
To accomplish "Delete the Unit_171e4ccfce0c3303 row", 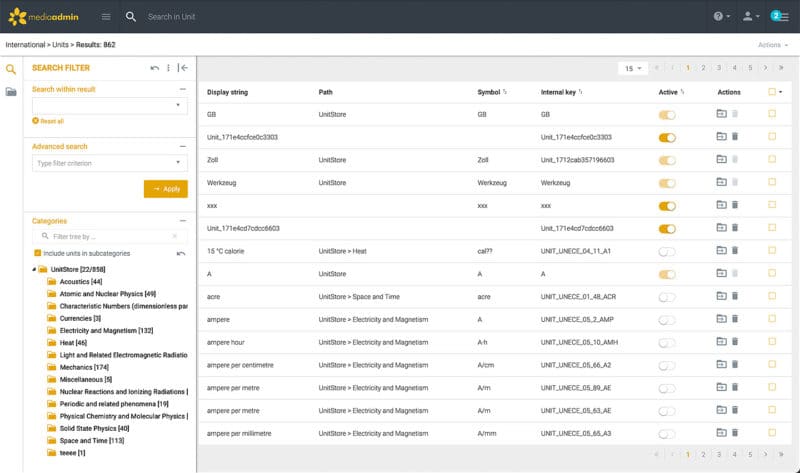I will point(735,137).
